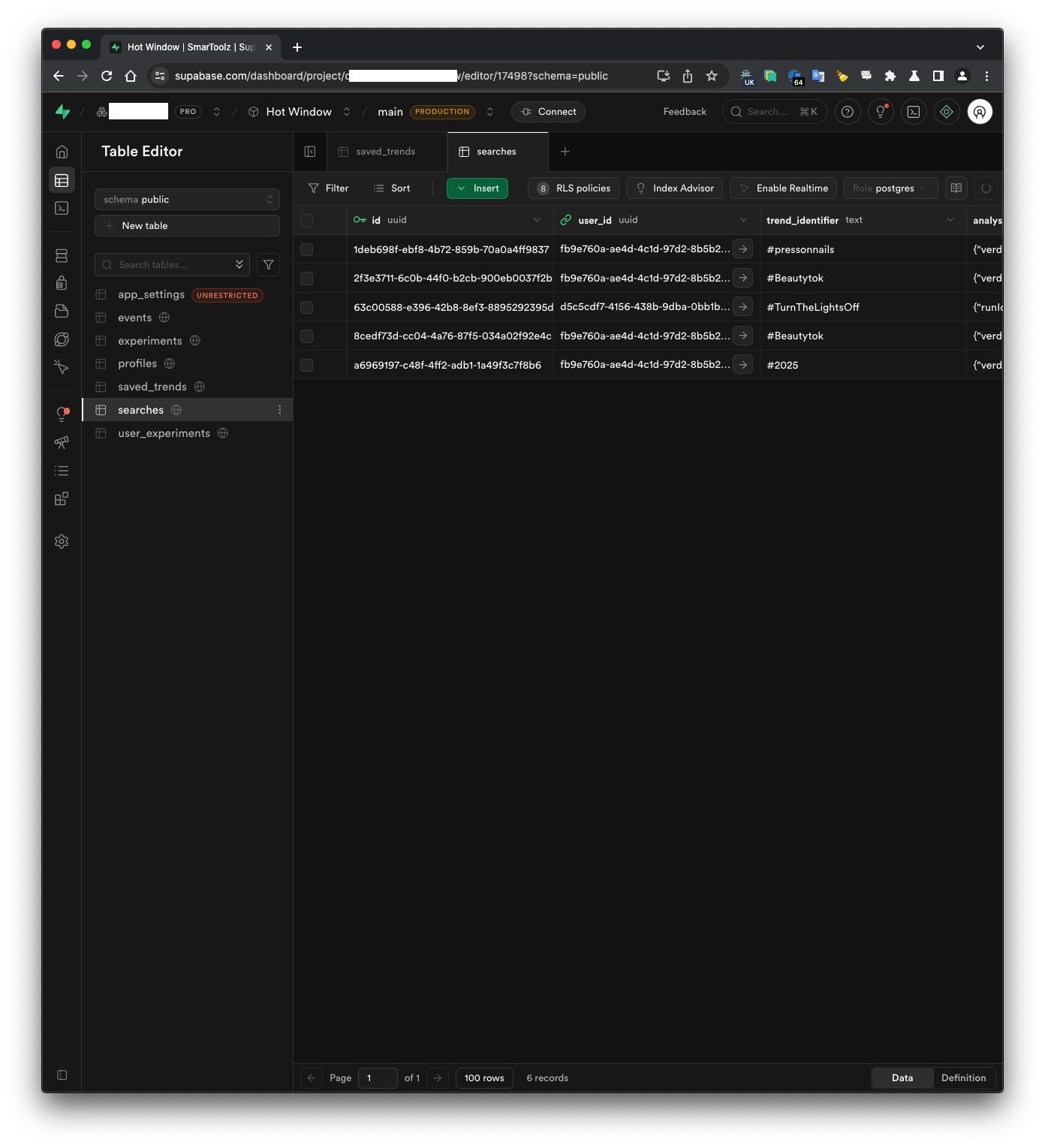Open the schema public dropdown

pyautogui.click(x=187, y=199)
